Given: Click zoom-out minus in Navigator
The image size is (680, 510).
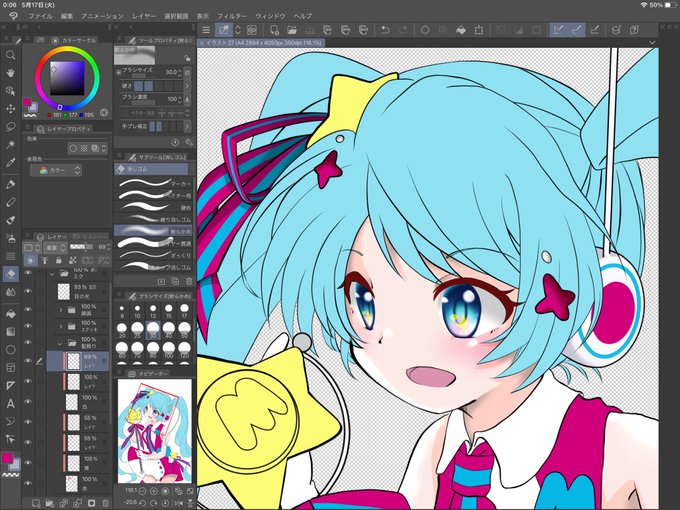Looking at the screenshot, I should 142,491.
